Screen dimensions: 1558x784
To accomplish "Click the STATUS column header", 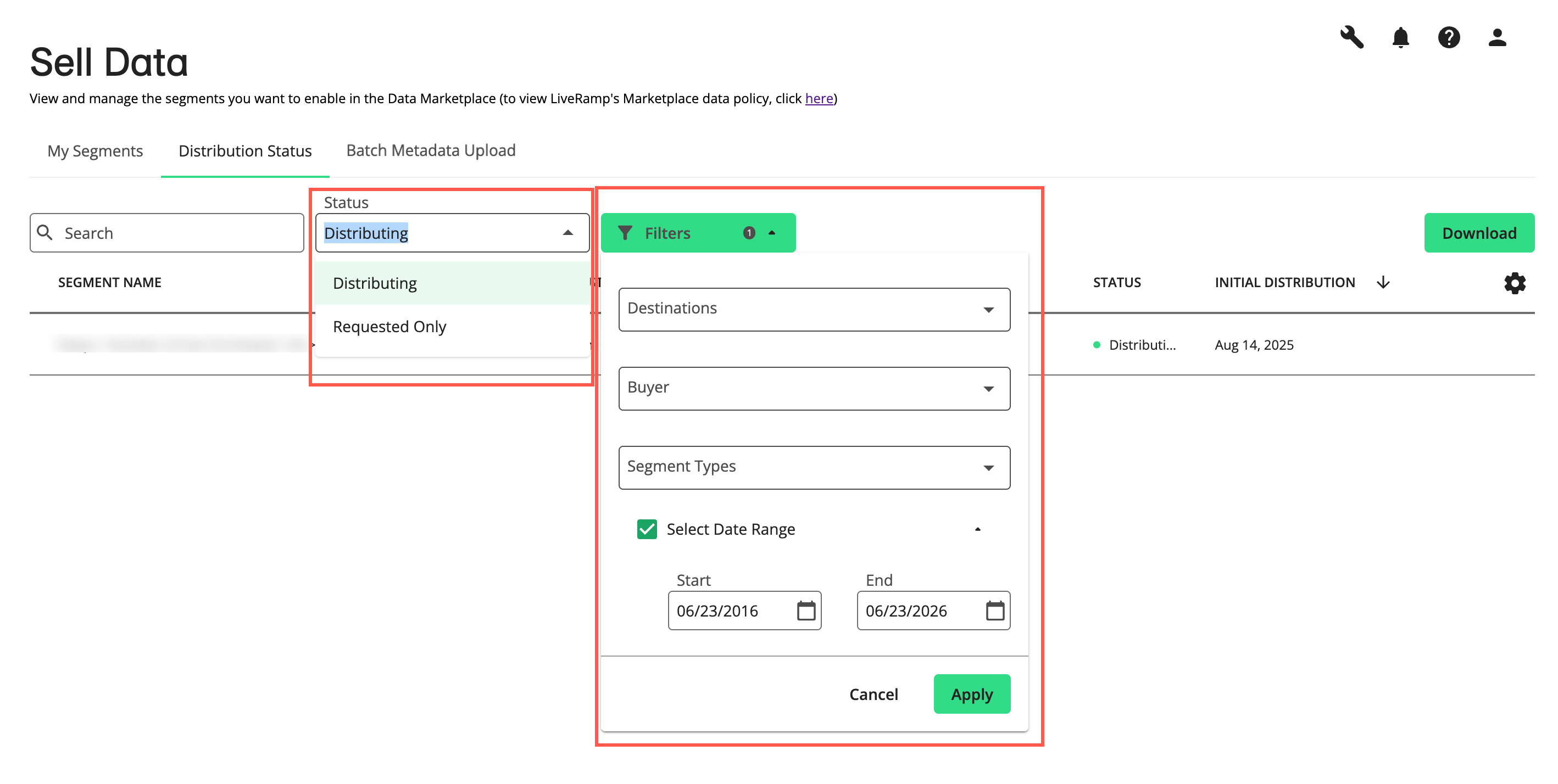I will 1116,282.
